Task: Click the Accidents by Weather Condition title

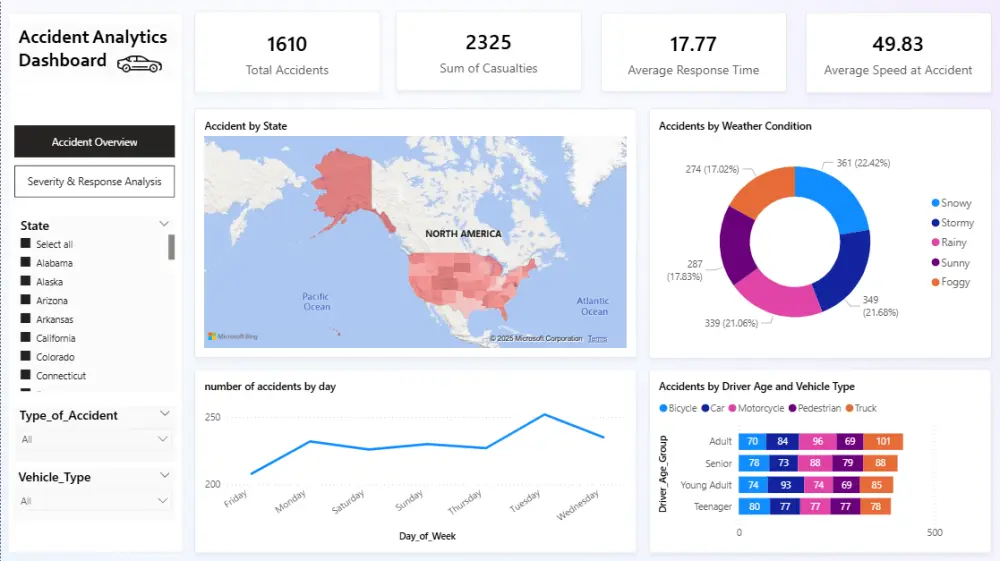Action: (735, 126)
